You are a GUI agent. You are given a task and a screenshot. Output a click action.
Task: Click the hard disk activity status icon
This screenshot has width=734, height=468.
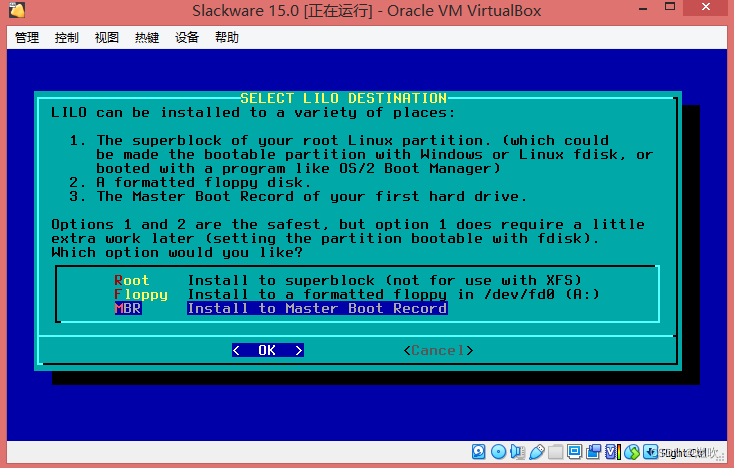pos(478,452)
